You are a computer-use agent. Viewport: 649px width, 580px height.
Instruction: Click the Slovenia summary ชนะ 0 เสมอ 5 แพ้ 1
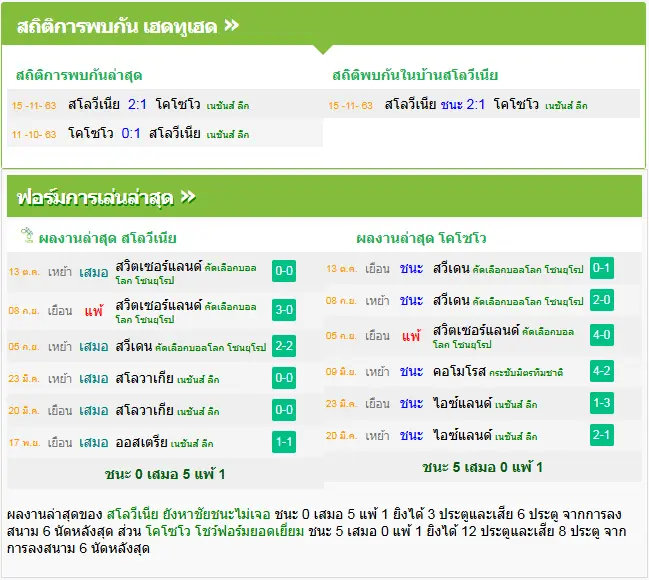pos(165,474)
